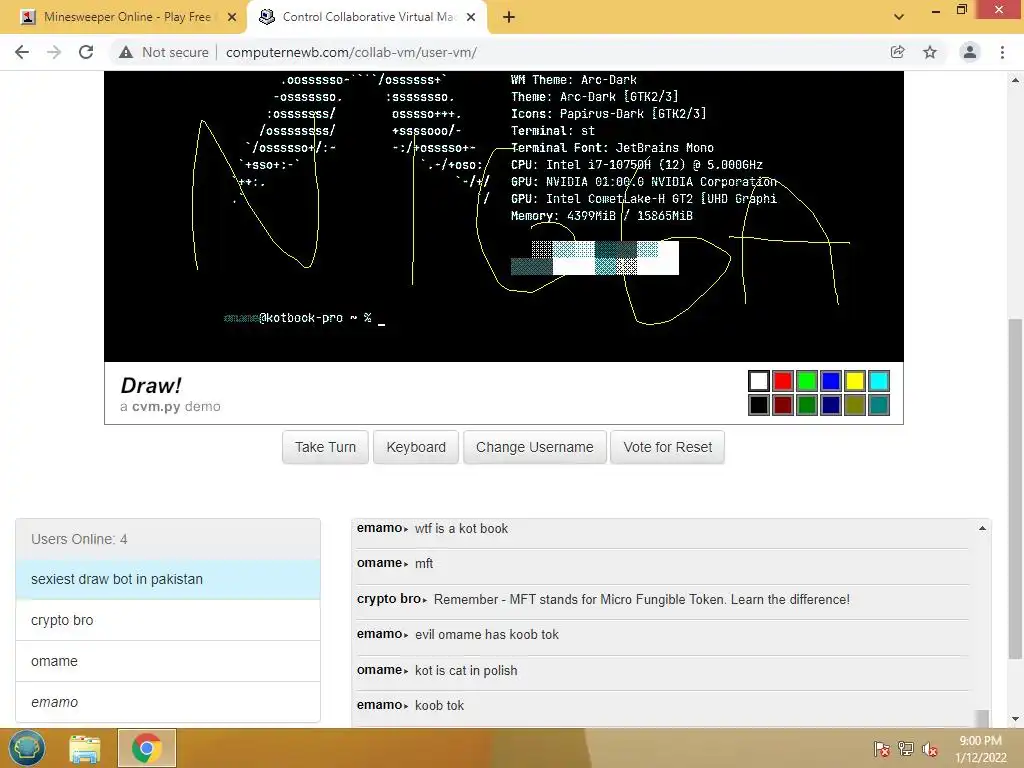Click the Chrome taskbar icon
The height and width of the screenshot is (768, 1024).
tap(146, 748)
